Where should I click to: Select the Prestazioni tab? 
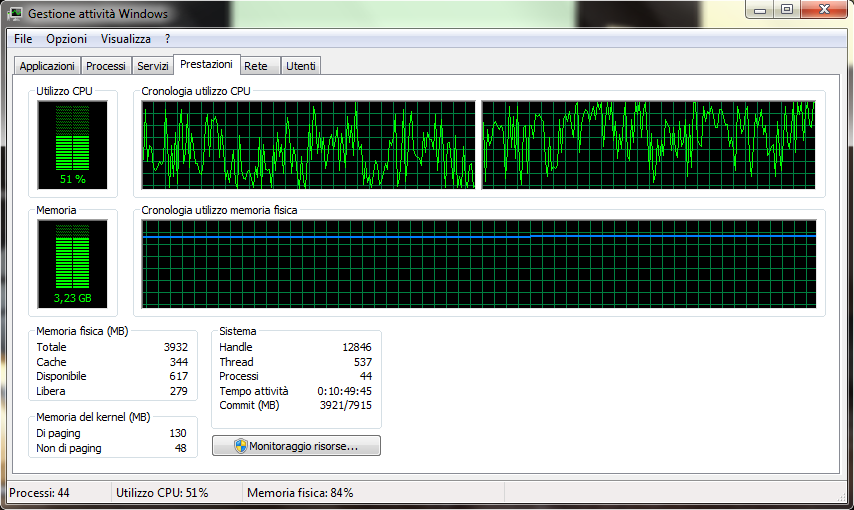point(206,64)
